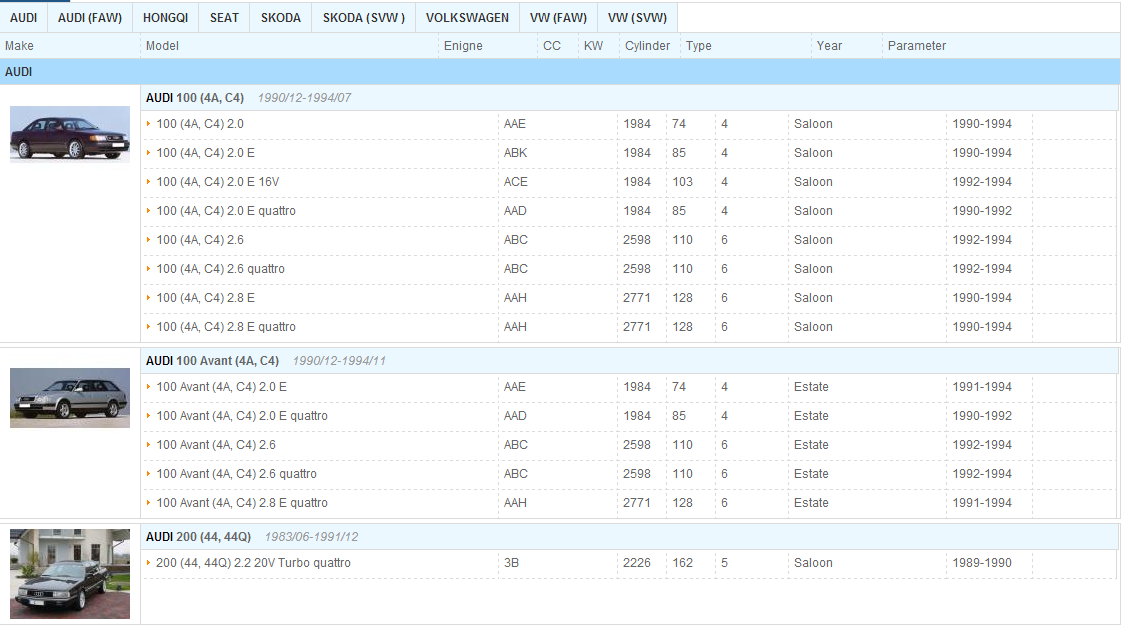Switch to the SKODA tab
Viewport: 1123px width, 627px height.
point(281,18)
